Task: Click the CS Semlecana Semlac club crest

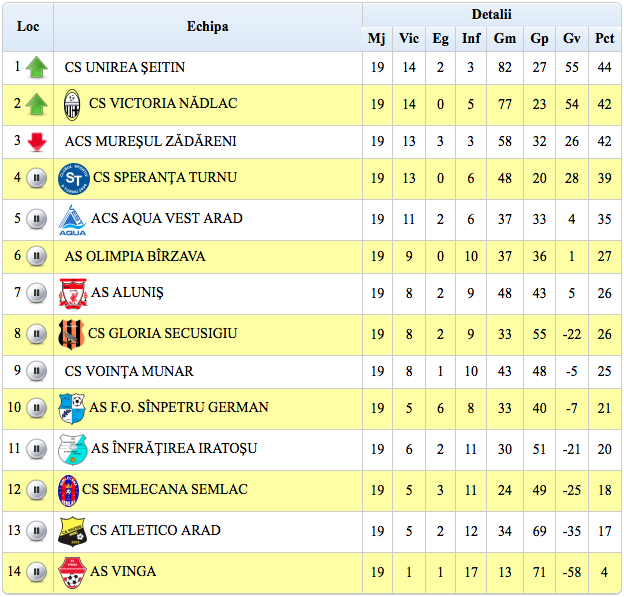Action: tap(68, 490)
